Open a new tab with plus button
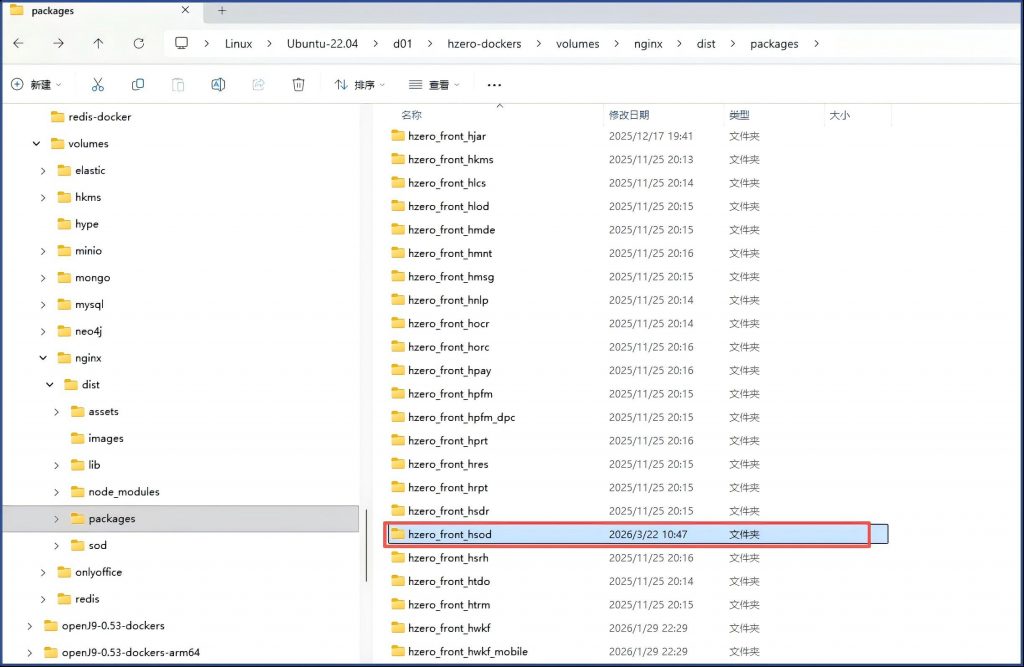 coord(222,11)
